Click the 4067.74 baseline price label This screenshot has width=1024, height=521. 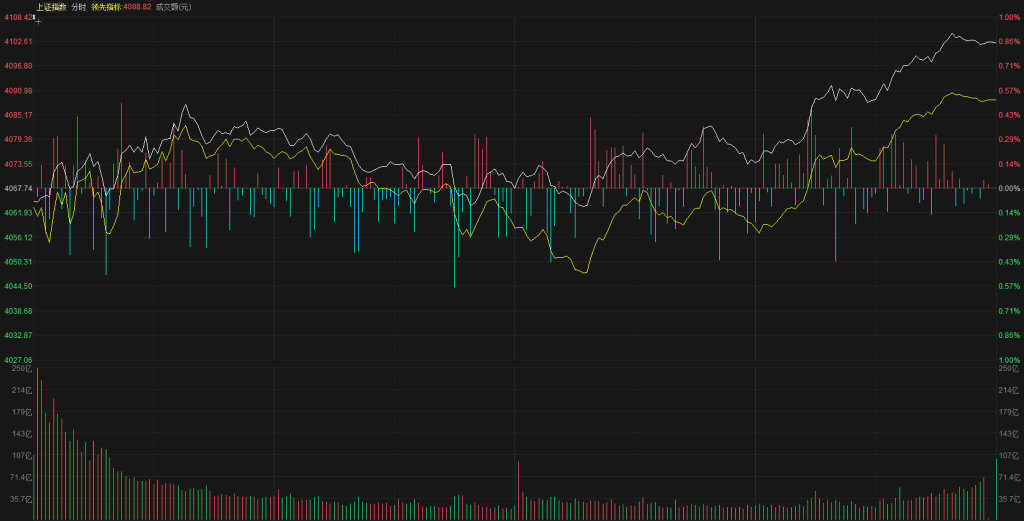(x=17, y=188)
